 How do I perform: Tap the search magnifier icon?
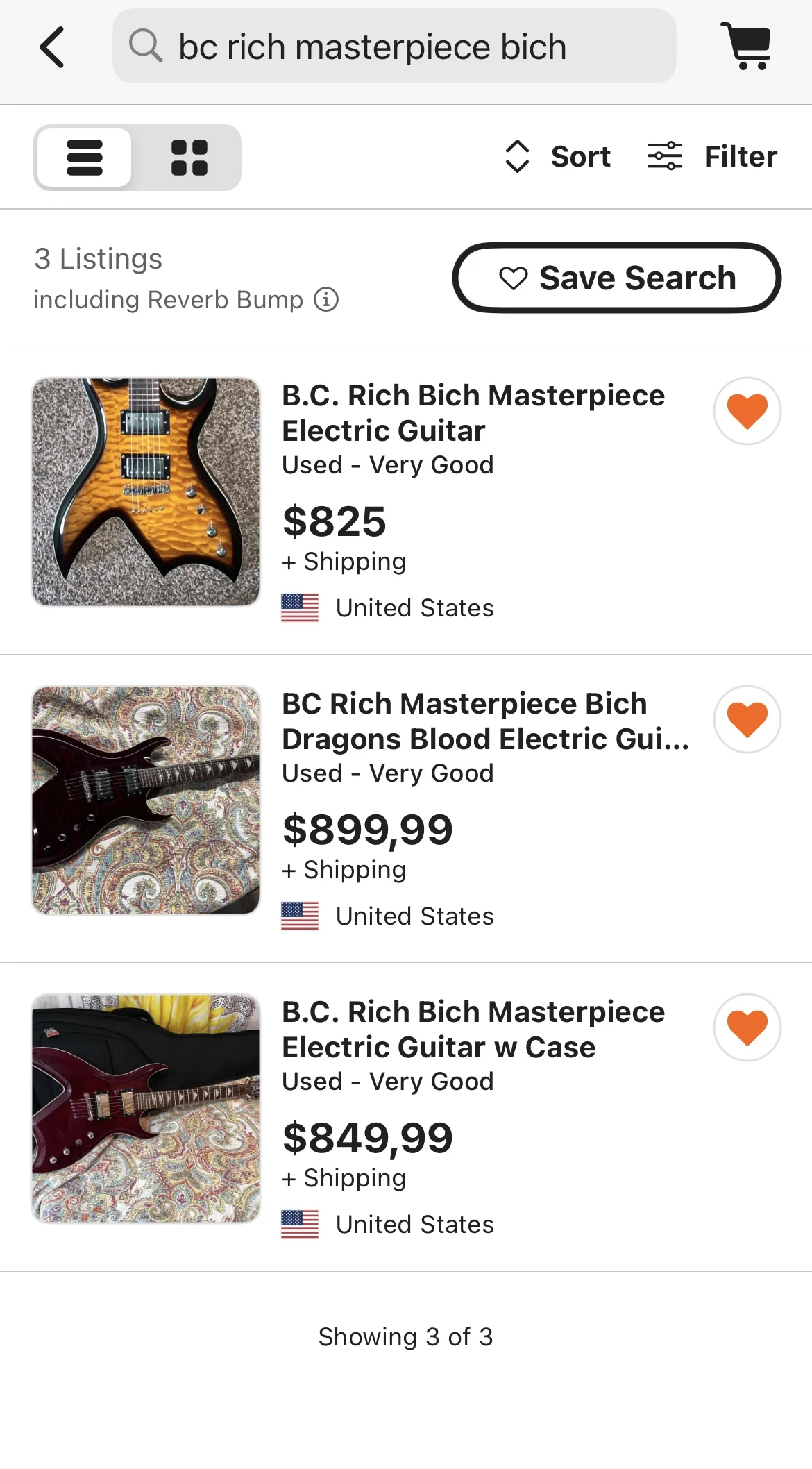(146, 47)
